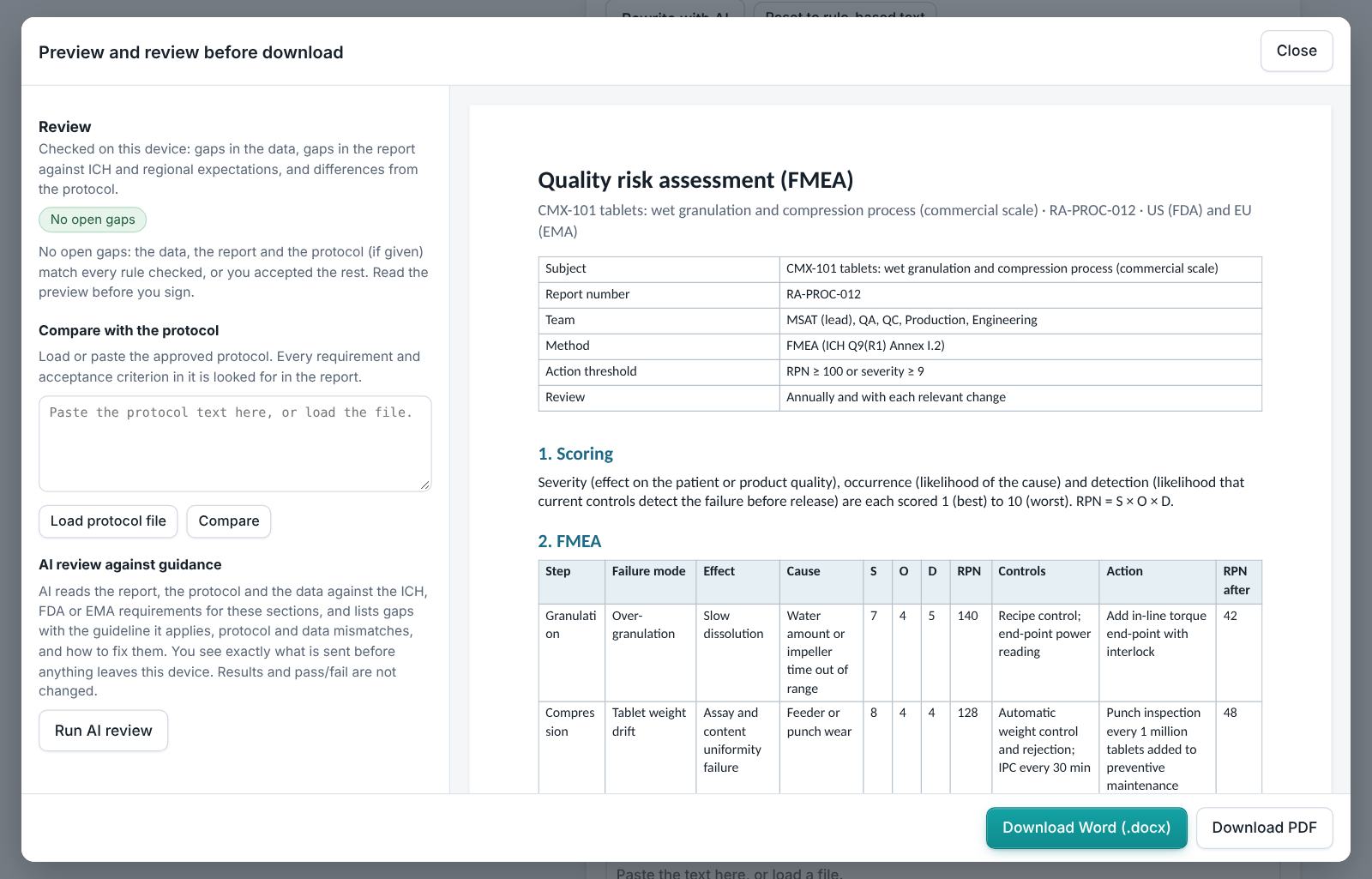Screen dimensions: 1372x879
Task: Click the 'RPN after' column header
Action: [x=1238, y=581]
